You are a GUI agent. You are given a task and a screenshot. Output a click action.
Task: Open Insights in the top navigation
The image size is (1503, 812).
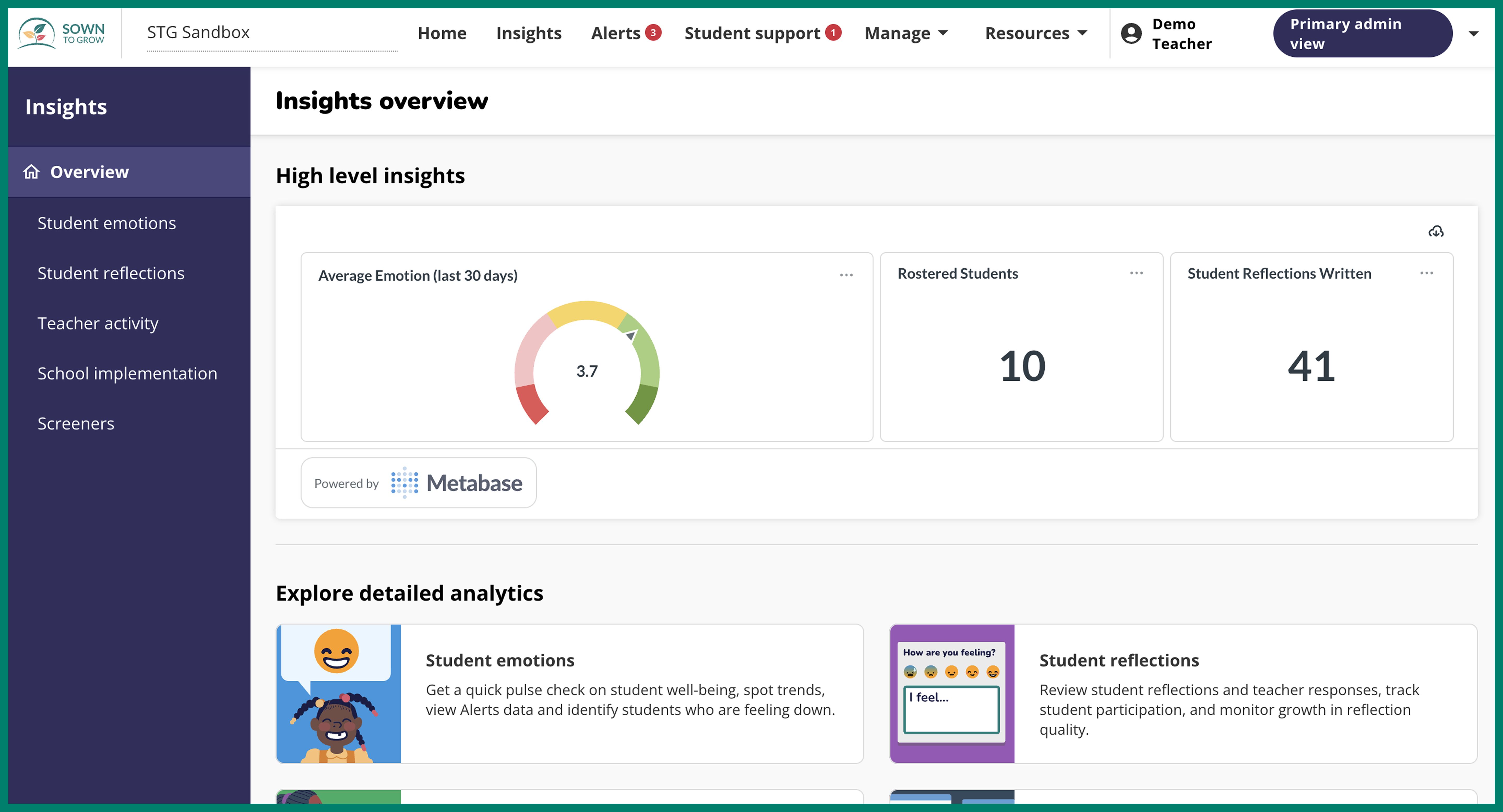click(529, 33)
